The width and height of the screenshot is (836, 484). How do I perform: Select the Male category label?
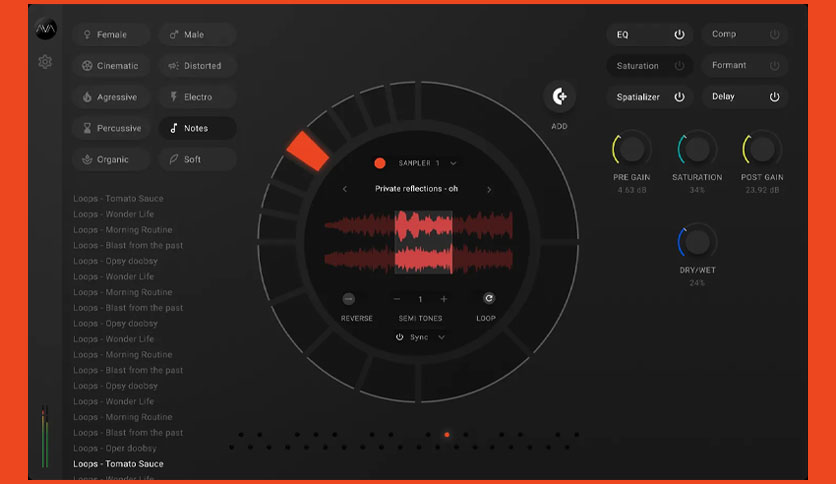(194, 35)
